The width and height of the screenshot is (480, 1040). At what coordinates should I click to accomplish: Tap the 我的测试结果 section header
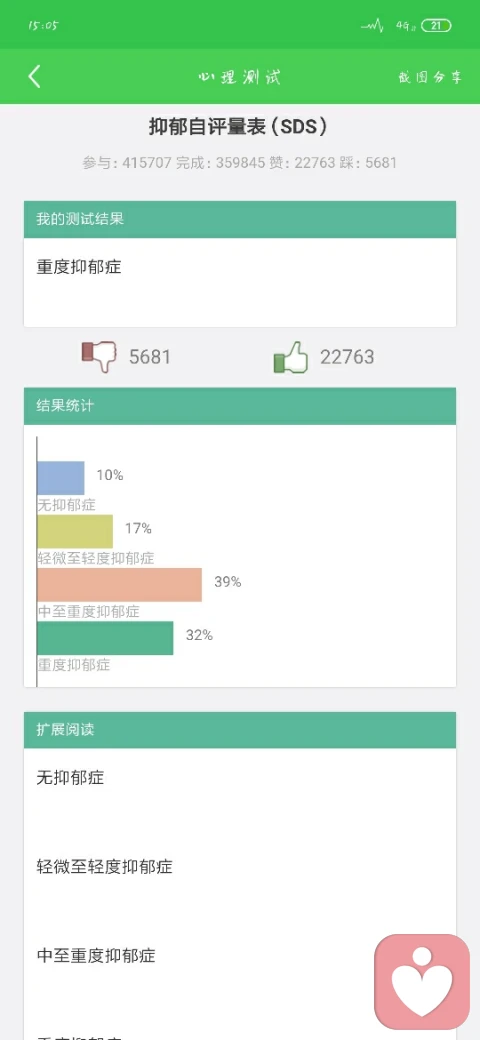click(x=240, y=220)
